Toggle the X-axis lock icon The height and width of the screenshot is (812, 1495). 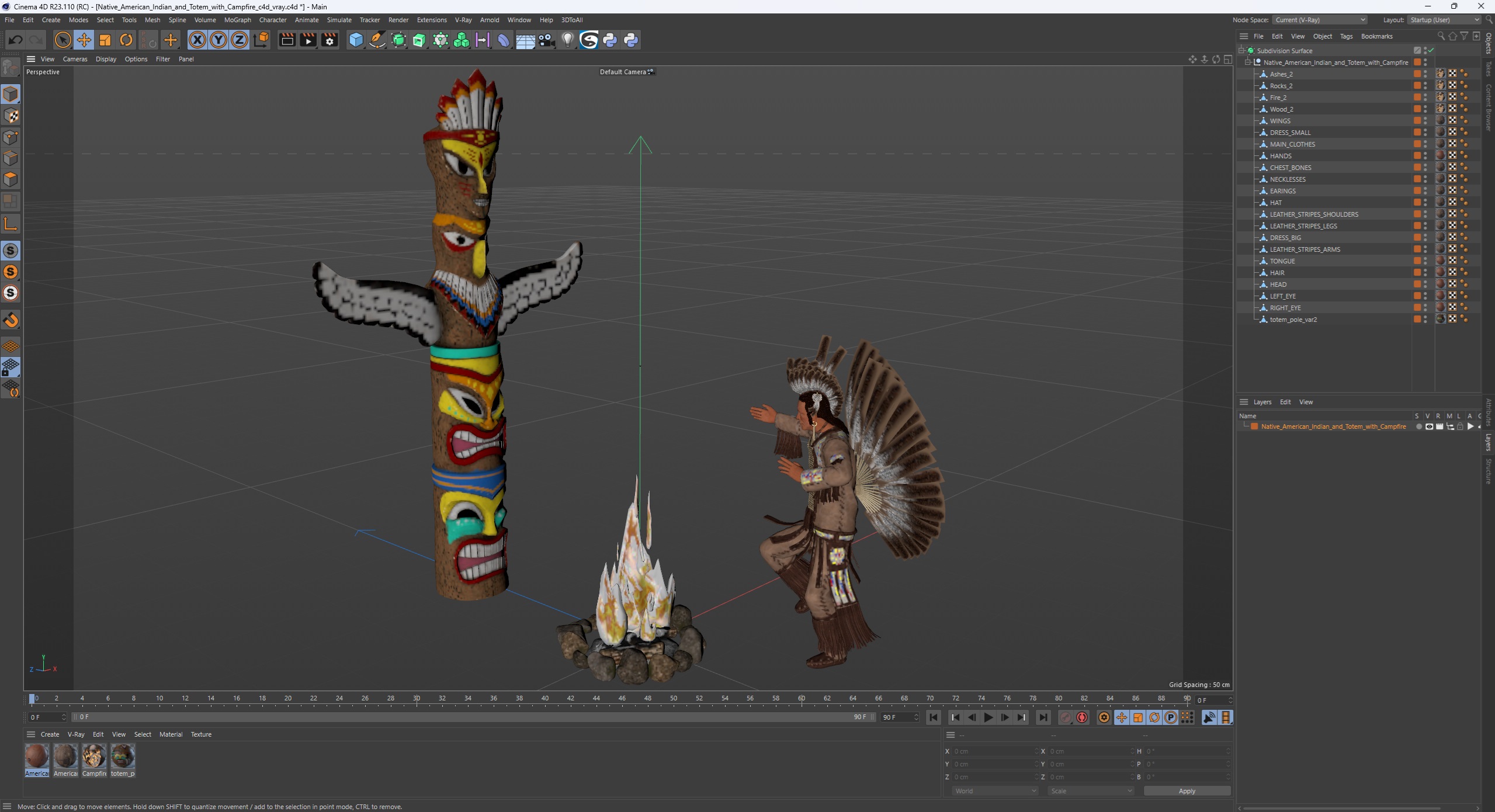[x=197, y=40]
